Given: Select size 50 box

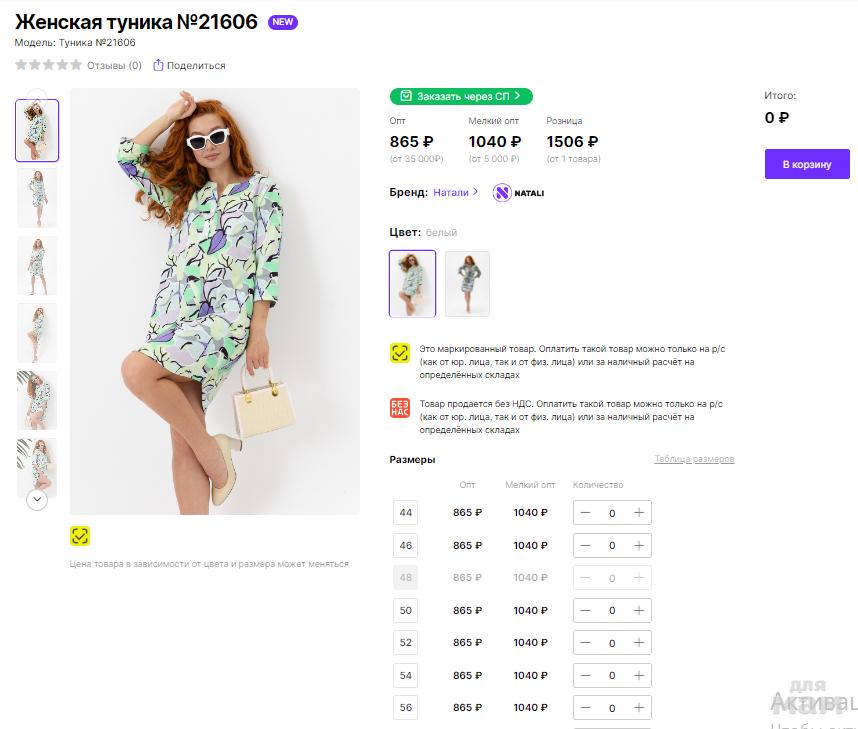Looking at the screenshot, I should pos(406,610).
